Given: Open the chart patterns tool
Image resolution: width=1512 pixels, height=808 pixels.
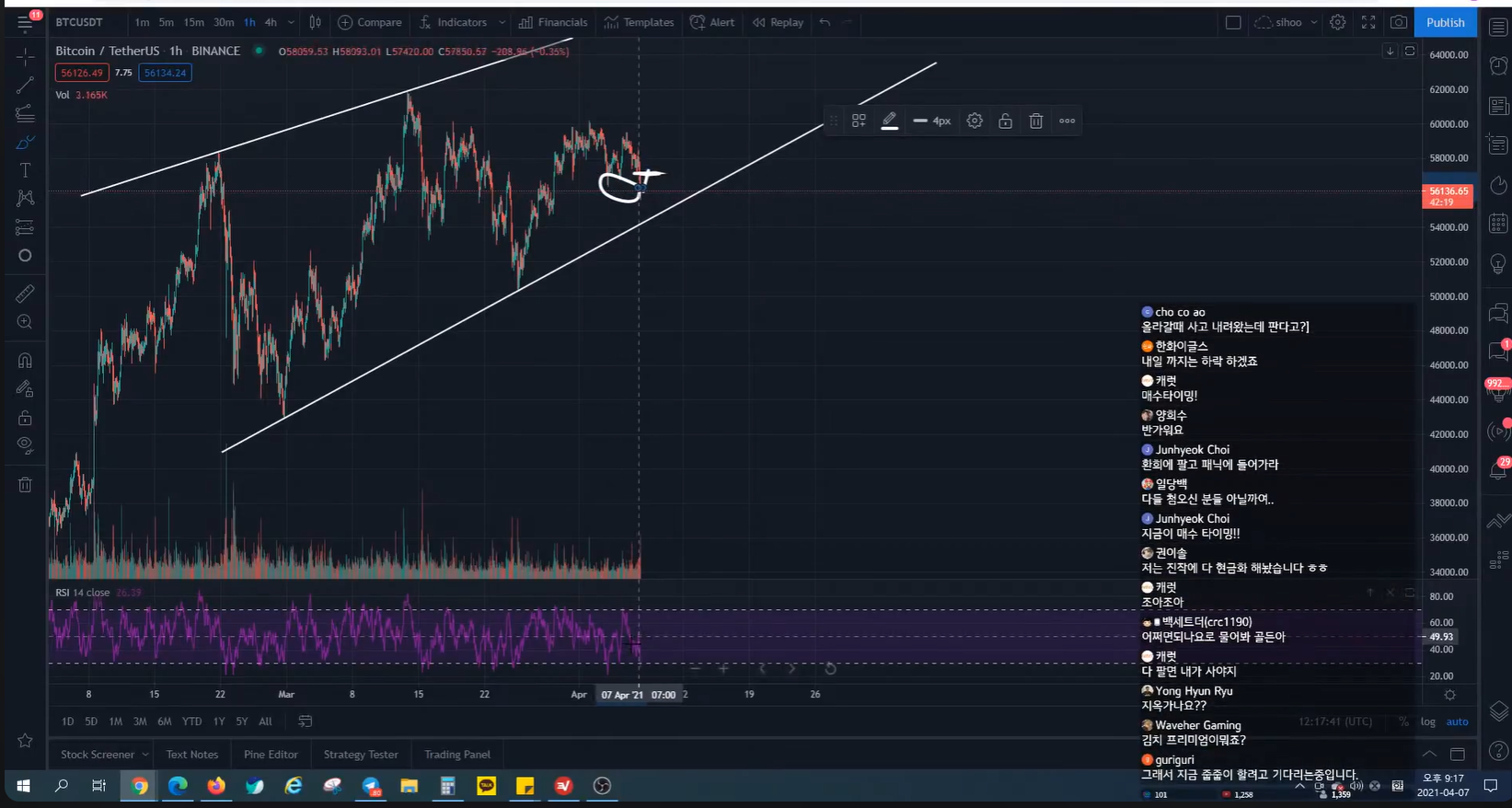Looking at the screenshot, I should pos(25,199).
